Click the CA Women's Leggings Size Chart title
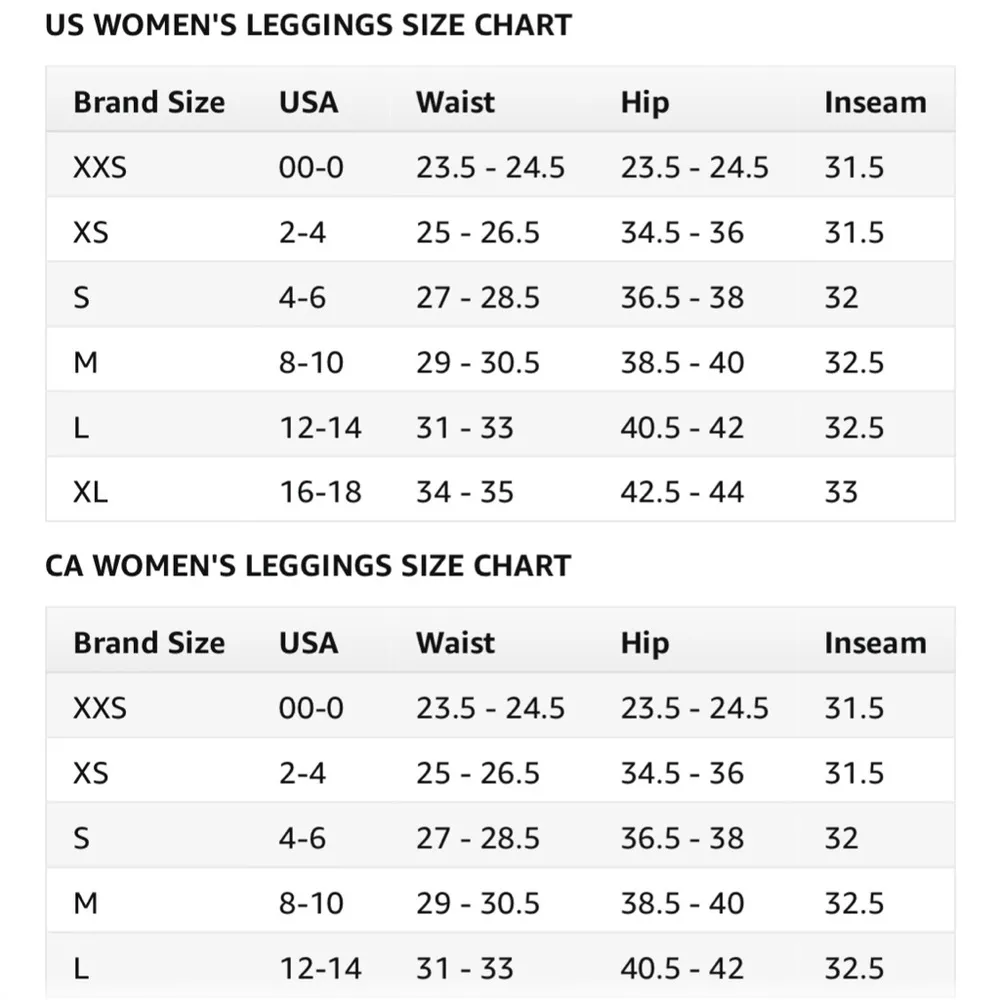1000x1000 pixels. click(308, 566)
